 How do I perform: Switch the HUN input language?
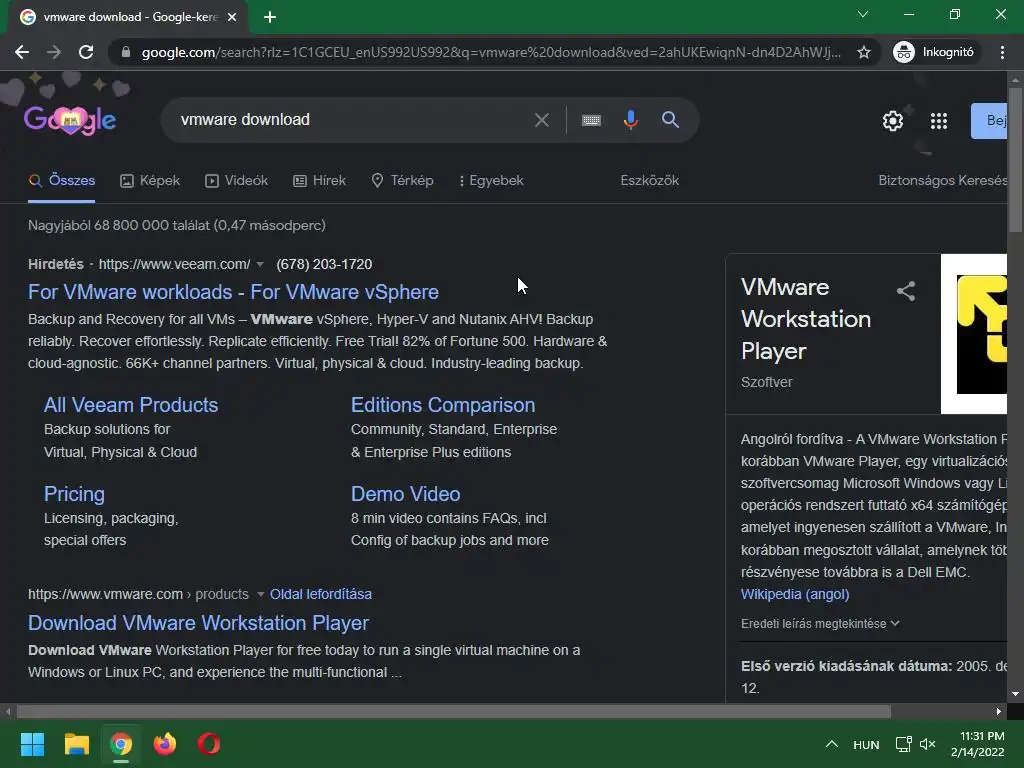click(x=866, y=744)
